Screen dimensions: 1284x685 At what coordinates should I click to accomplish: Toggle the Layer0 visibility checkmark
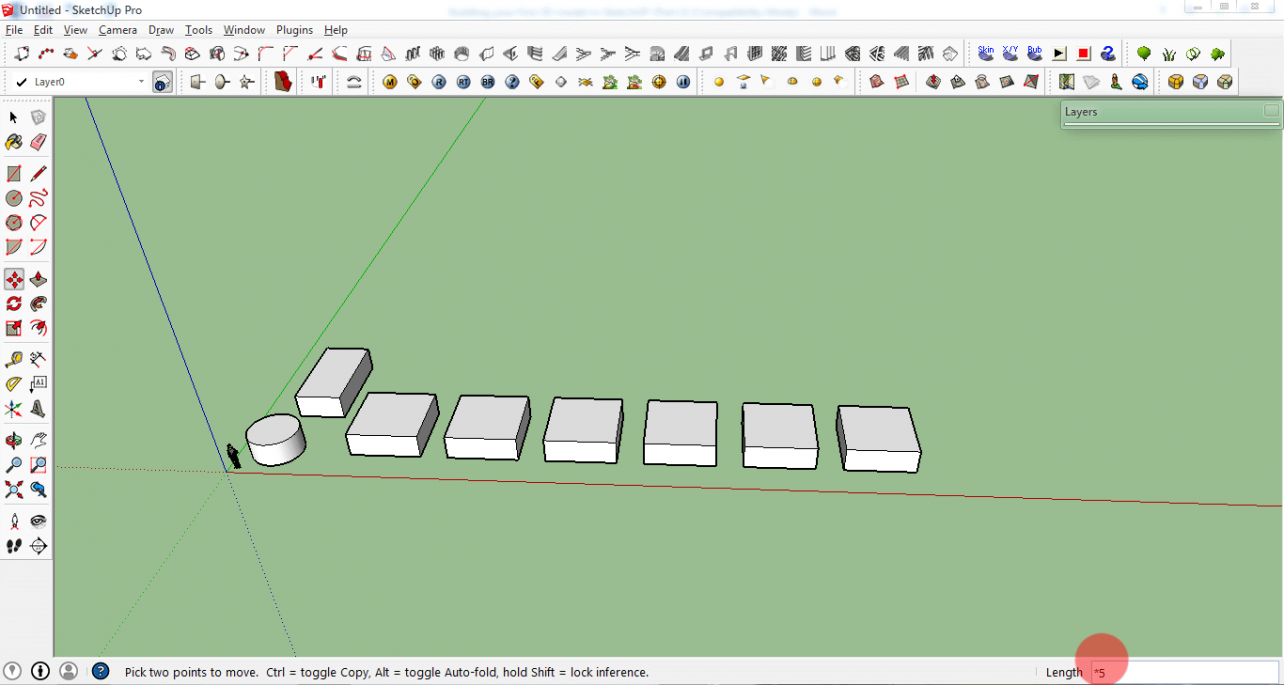[21, 82]
